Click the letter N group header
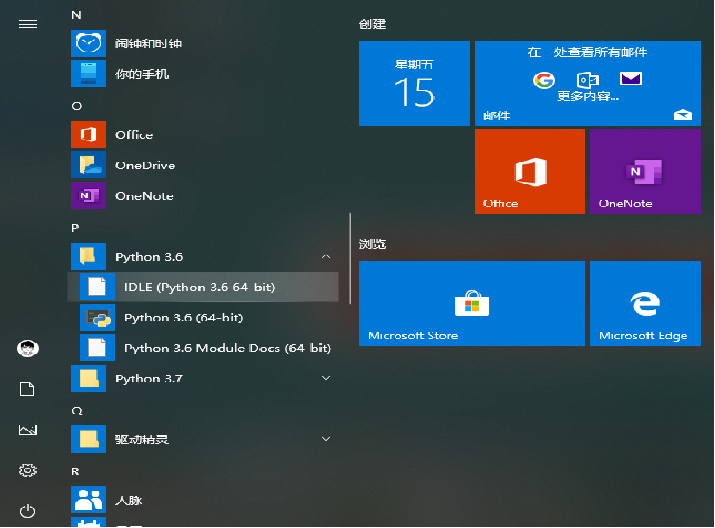The image size is (715, 528). coord(76,15)
